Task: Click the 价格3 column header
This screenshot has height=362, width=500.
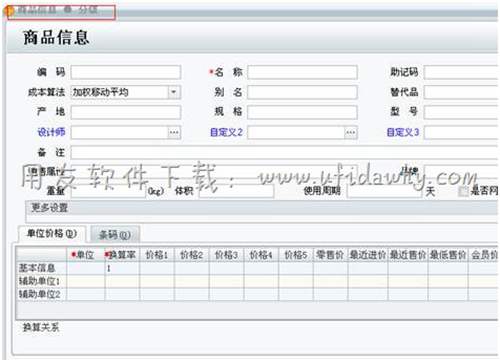Action: (226, 255)
